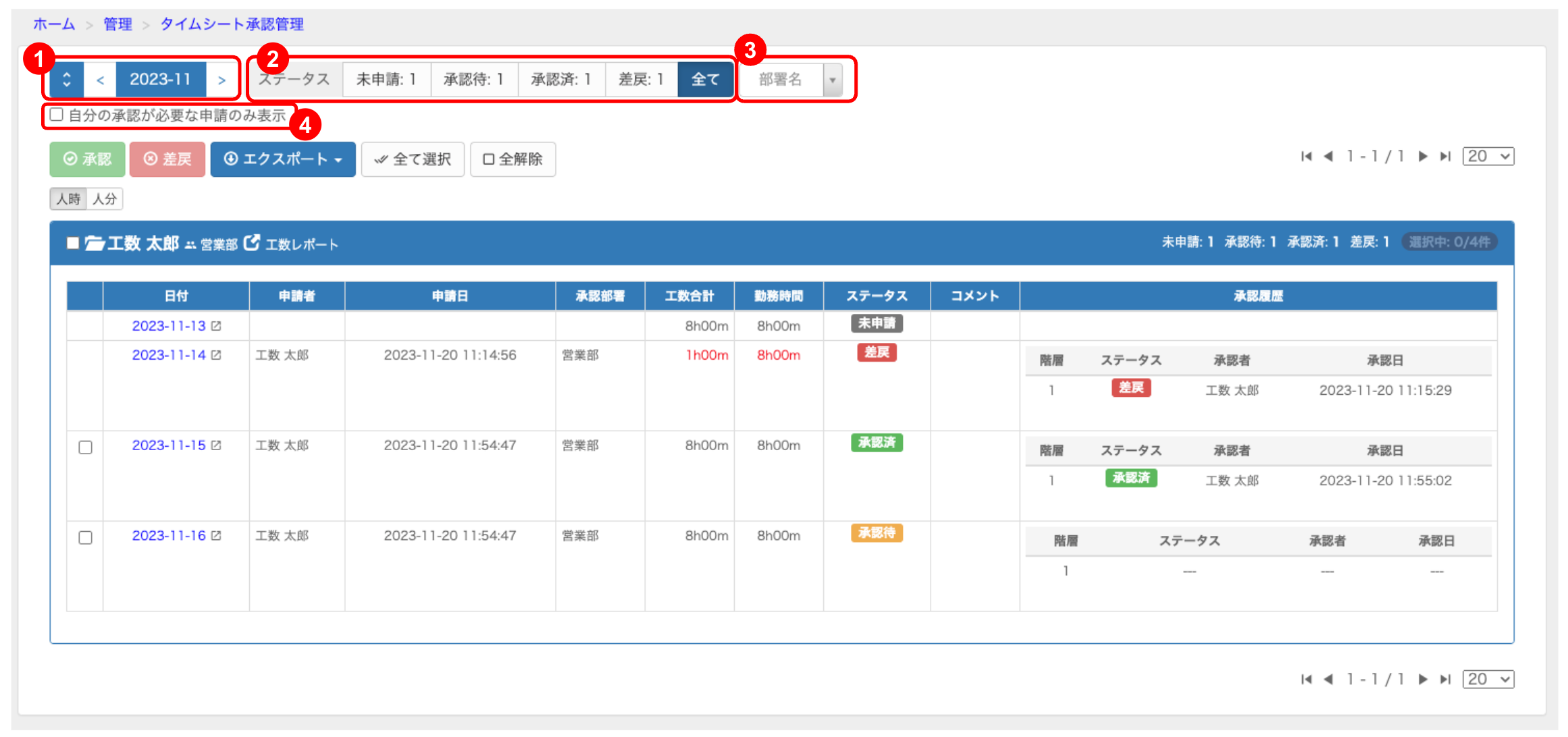Go to previous page in bottom pager
This screenshot has height=737, width=1568.
[x=1328, y=680]
